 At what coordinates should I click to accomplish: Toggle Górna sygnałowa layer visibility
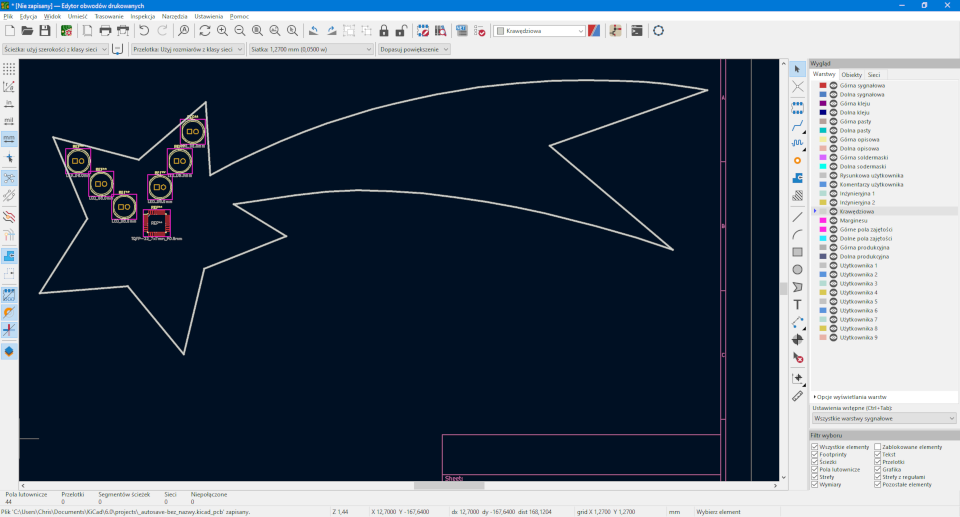coord(833,86)
